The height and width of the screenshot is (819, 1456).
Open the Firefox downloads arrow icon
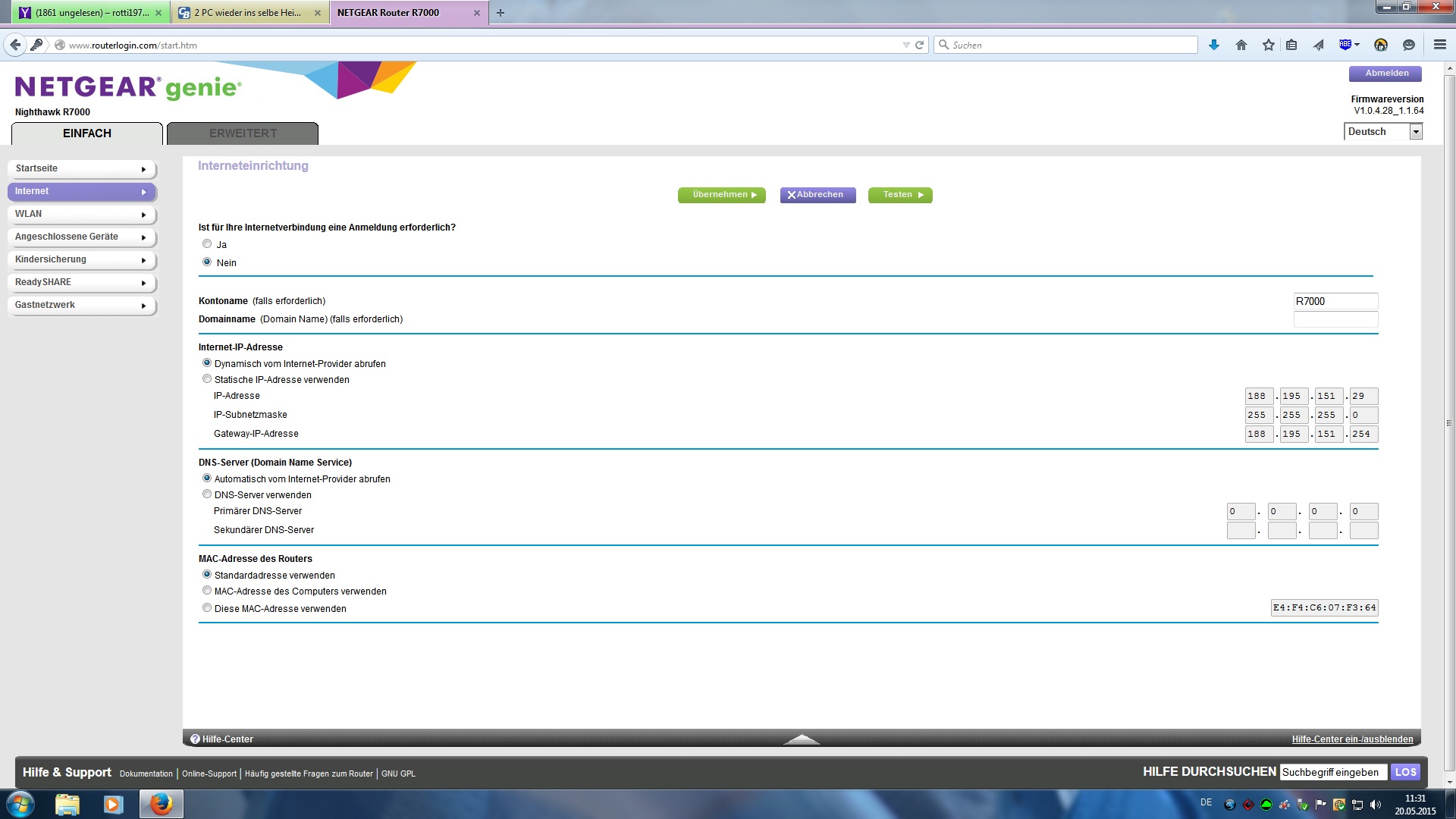point(1213,45)
